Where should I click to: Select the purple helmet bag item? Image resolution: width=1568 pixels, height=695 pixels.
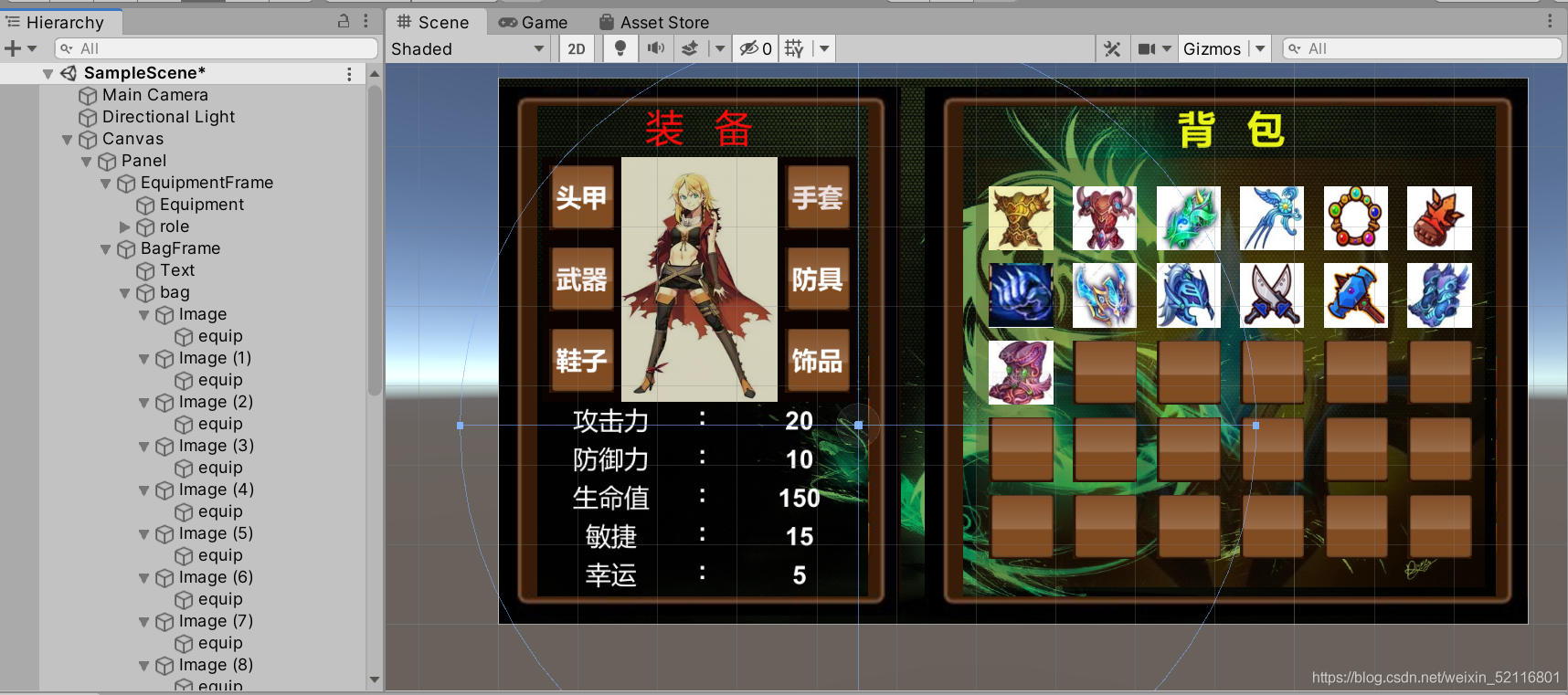point(1022,373)
